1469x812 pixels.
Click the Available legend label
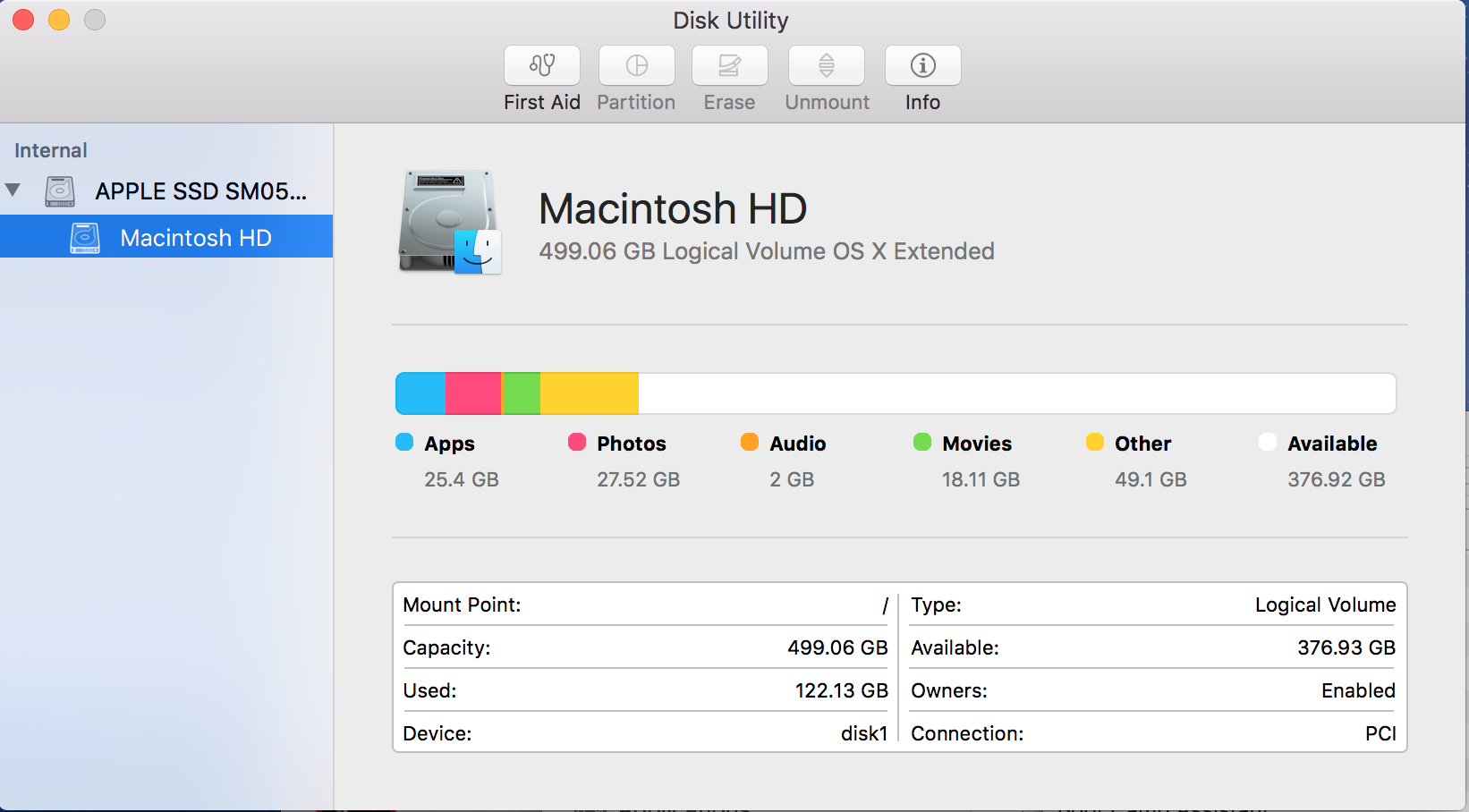(x=1333, y=444)
